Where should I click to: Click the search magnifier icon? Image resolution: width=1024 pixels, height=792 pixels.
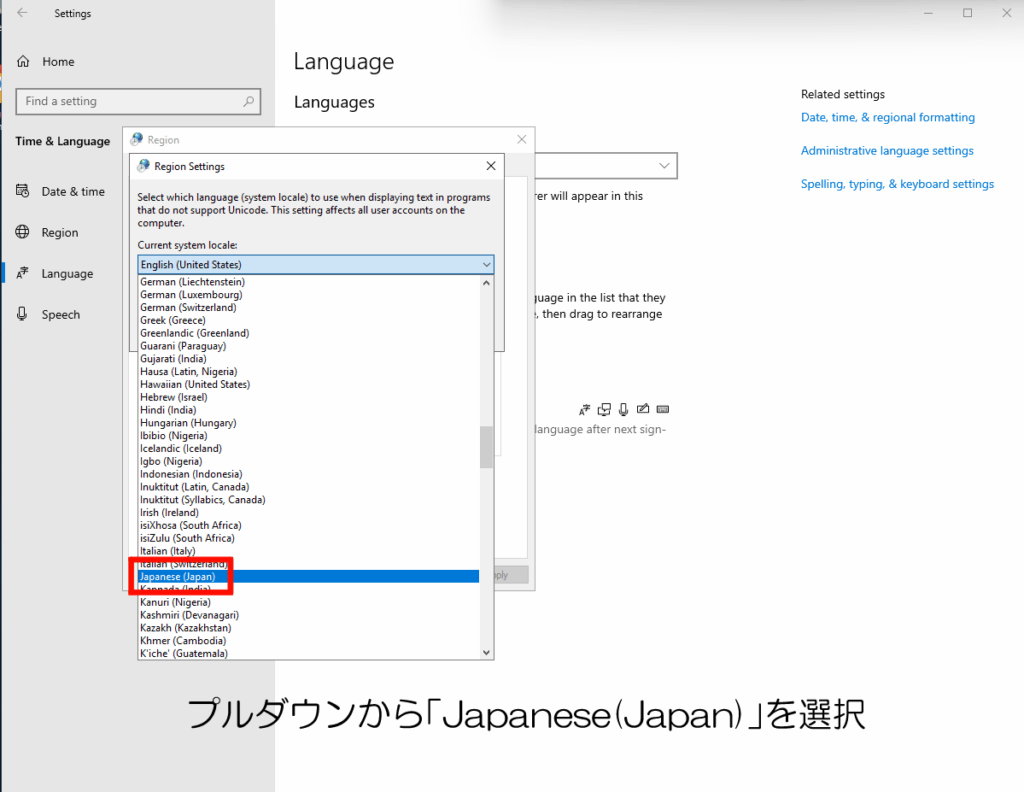tap(249, 101)
